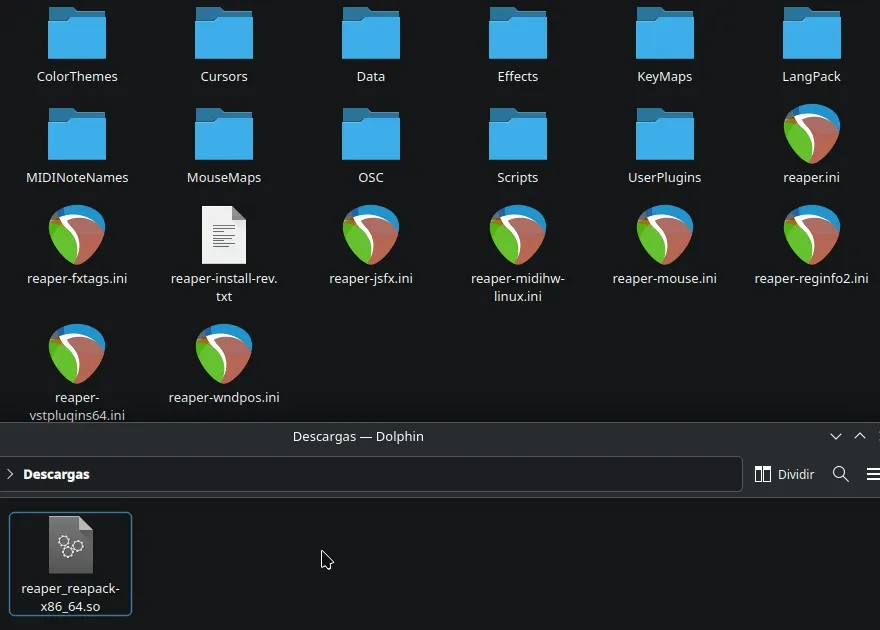Select the reaper-vstplugins64.ini file icon

coord(77,353)
